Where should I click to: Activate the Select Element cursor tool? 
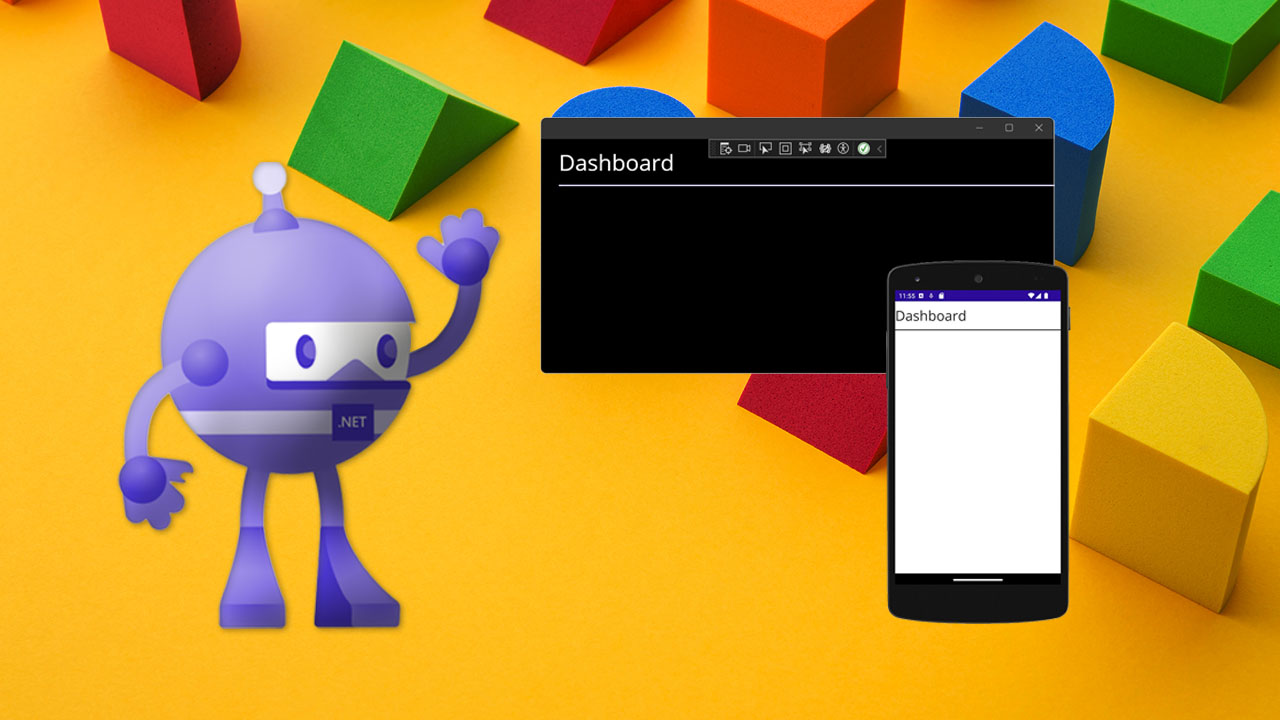tap(765, 149)
